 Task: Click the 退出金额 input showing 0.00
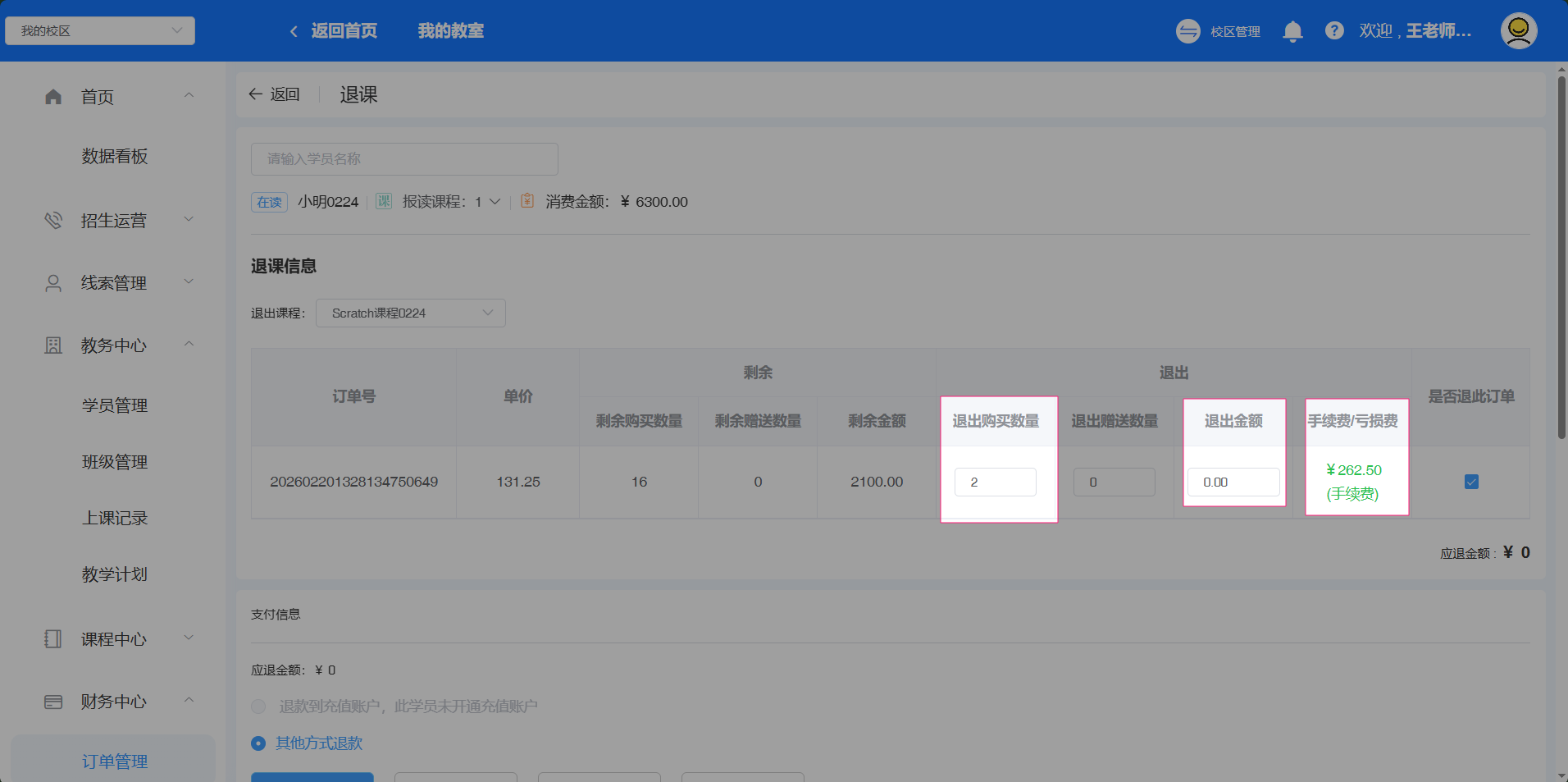click(1233, 482)
